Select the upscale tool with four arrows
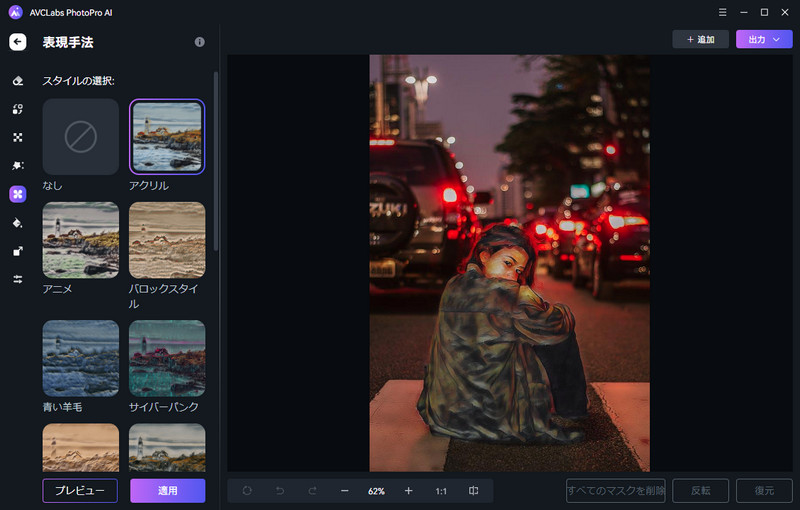The image size is (800, 510). coord(18,137)
